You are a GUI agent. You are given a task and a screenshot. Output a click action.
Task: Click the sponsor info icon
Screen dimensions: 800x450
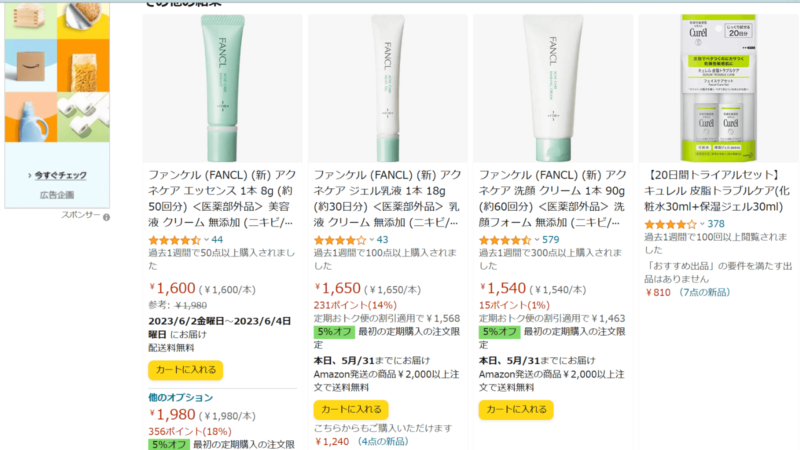tap(106, 217)
